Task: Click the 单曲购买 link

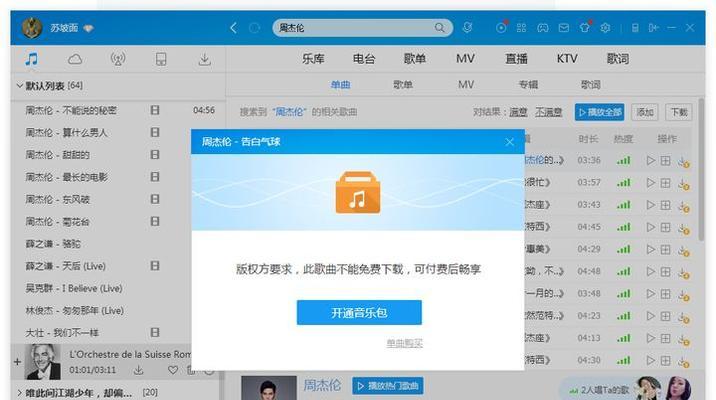Action: (405, 343)
